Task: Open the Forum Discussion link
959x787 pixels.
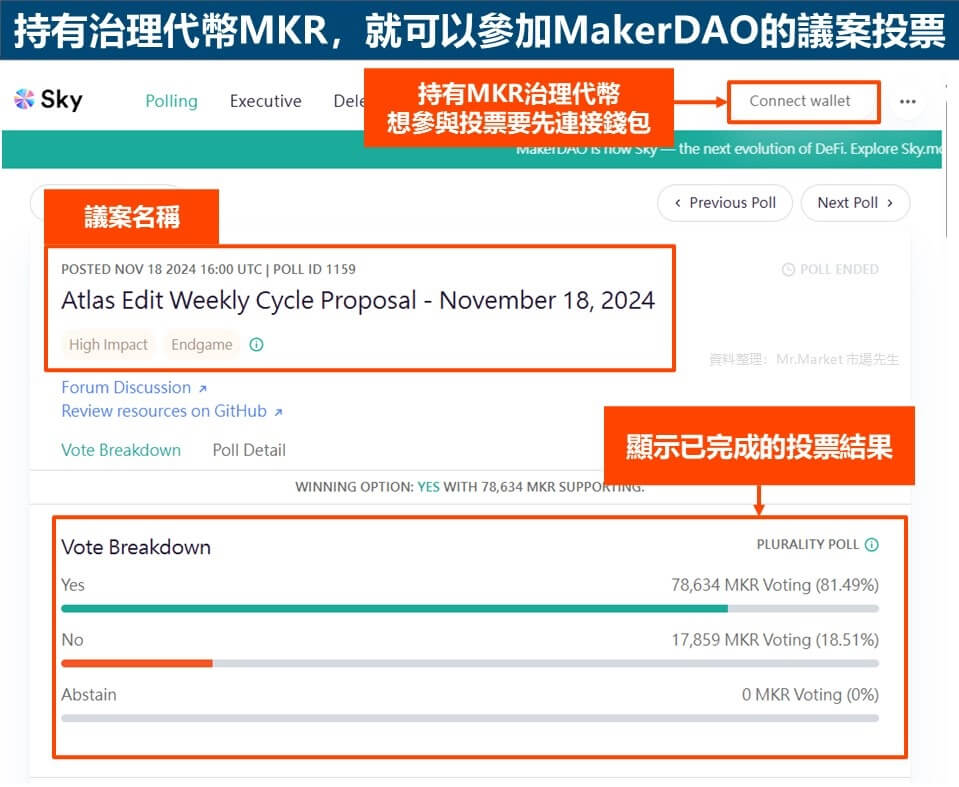Action: click(x=134, y=388)
